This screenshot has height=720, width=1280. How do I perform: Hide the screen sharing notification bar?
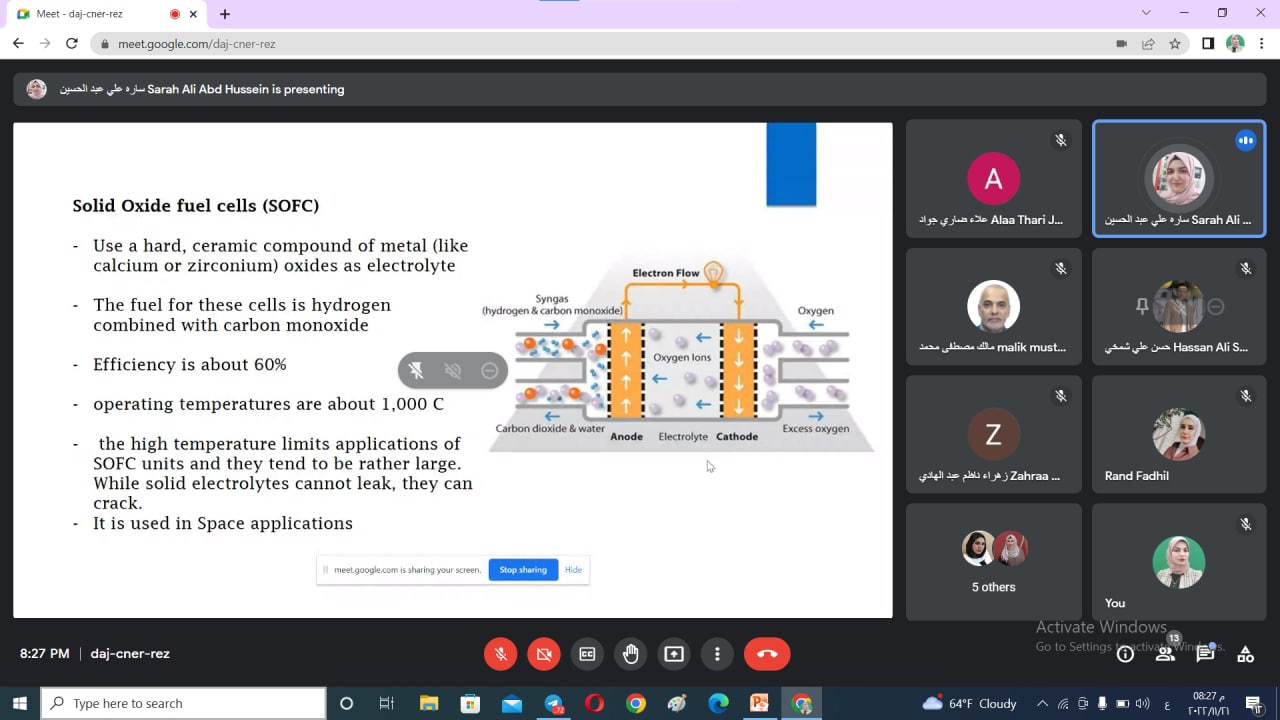coord(573,570)
